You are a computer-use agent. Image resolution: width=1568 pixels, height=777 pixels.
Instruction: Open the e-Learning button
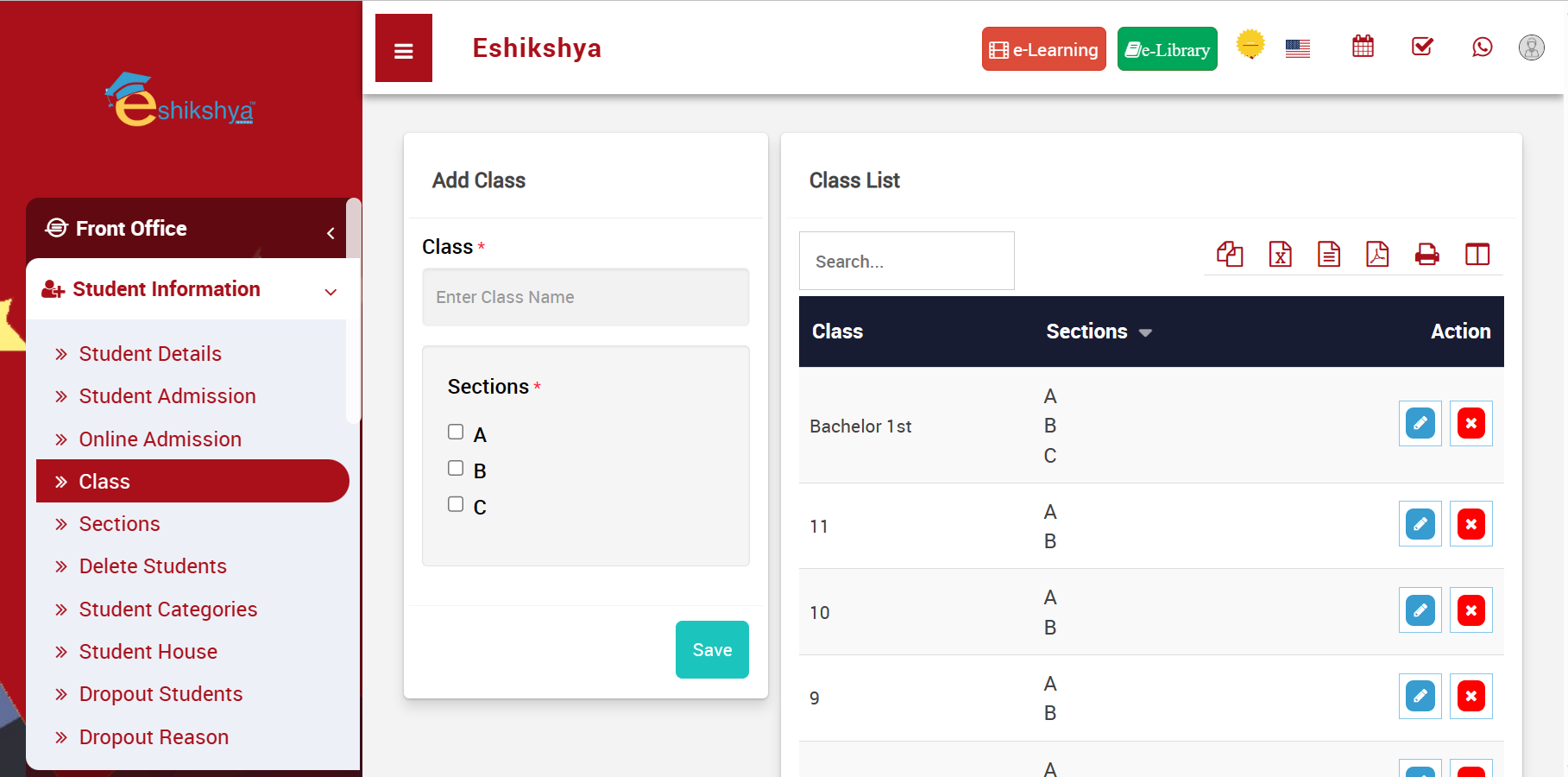point(1043,49)
